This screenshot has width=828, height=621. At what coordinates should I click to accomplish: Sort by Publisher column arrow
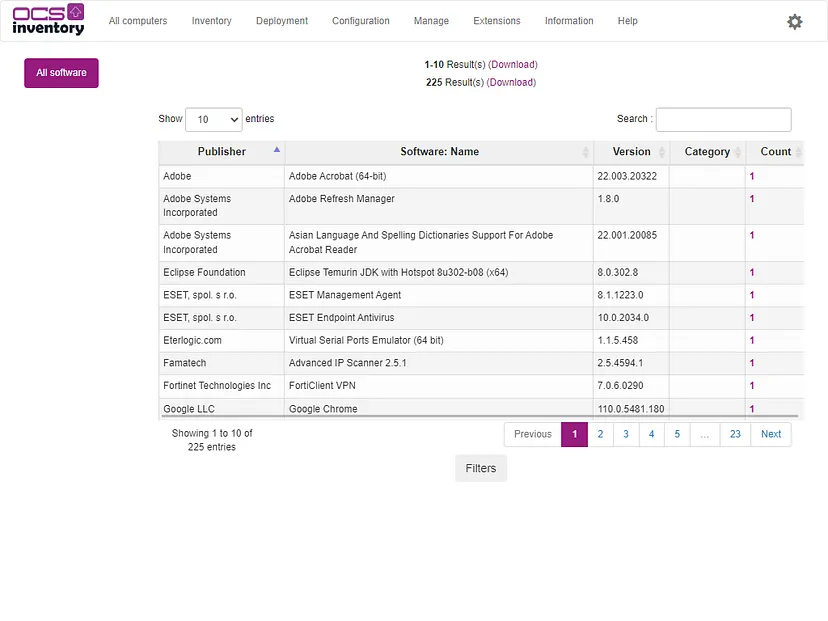[x=277, y=150]
